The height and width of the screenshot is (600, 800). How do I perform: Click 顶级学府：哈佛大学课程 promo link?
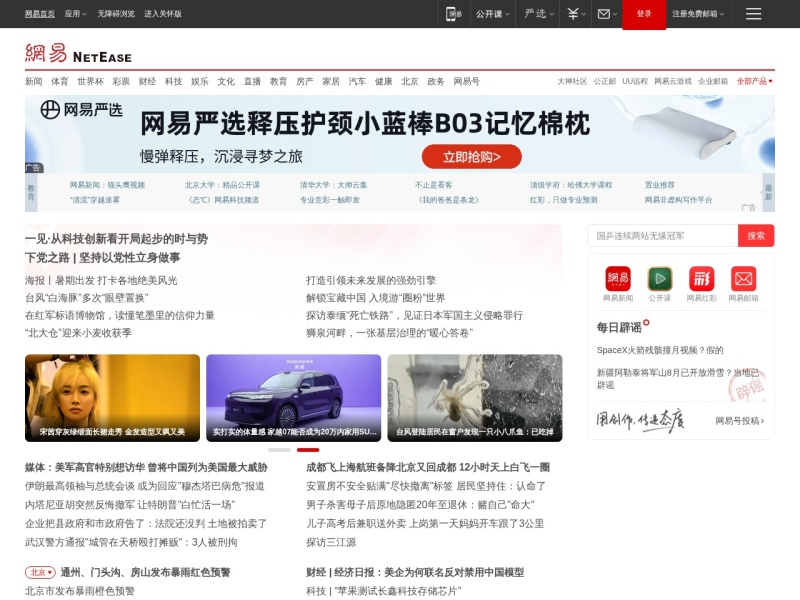(571, 185)
